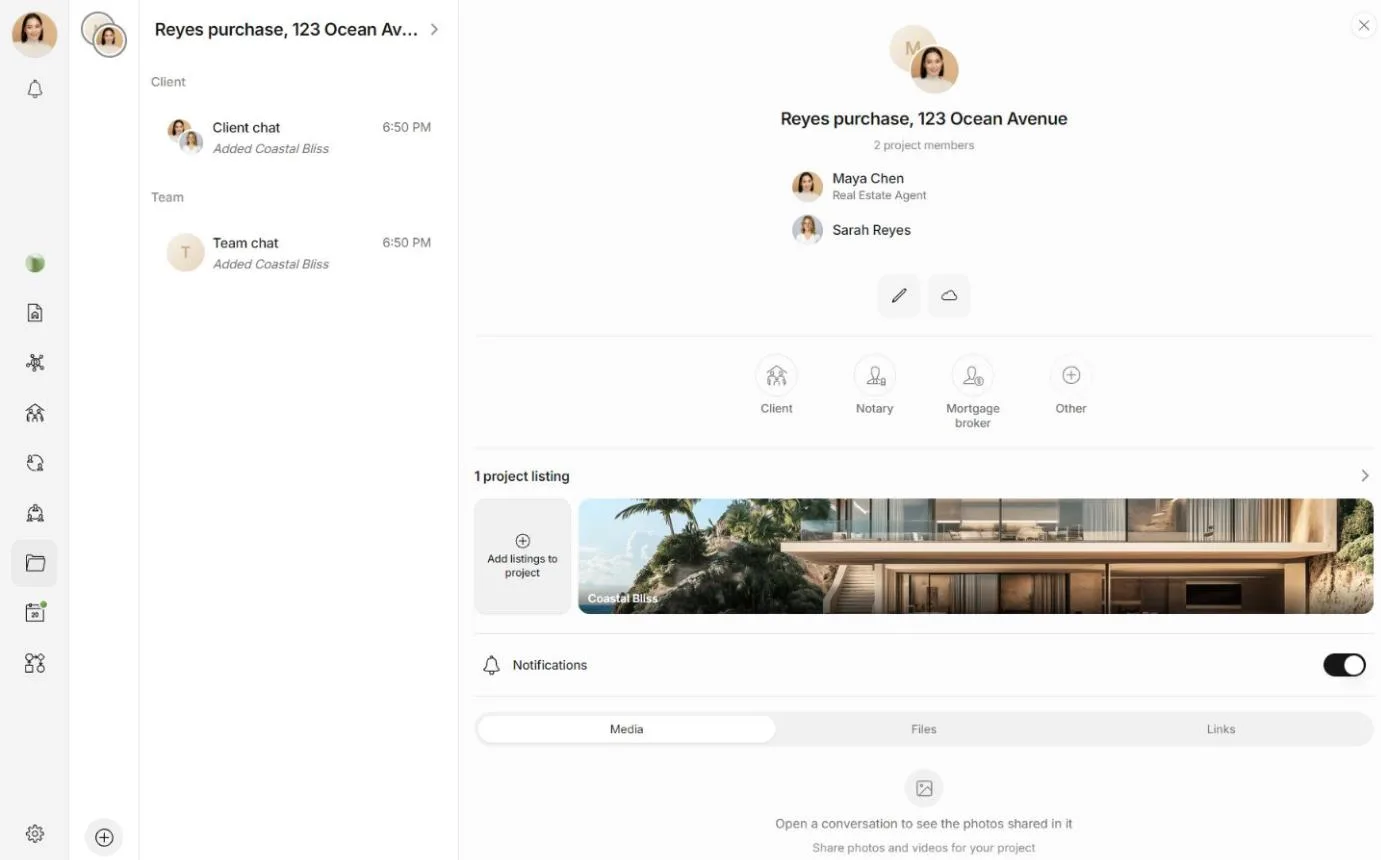
Task: Click the "2 project members" text
Action: 924,145
